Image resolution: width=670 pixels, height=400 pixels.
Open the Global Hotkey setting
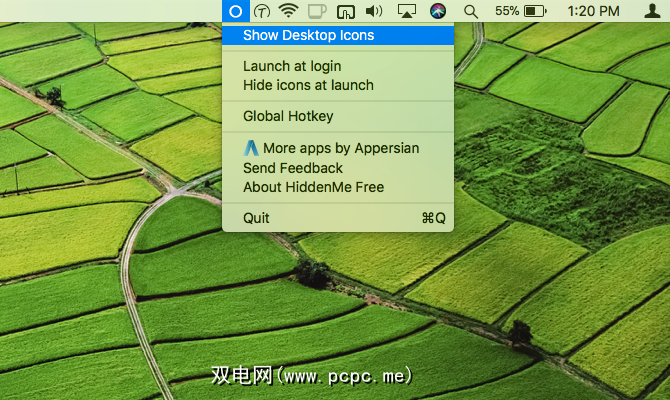click(x=288, y=116)
